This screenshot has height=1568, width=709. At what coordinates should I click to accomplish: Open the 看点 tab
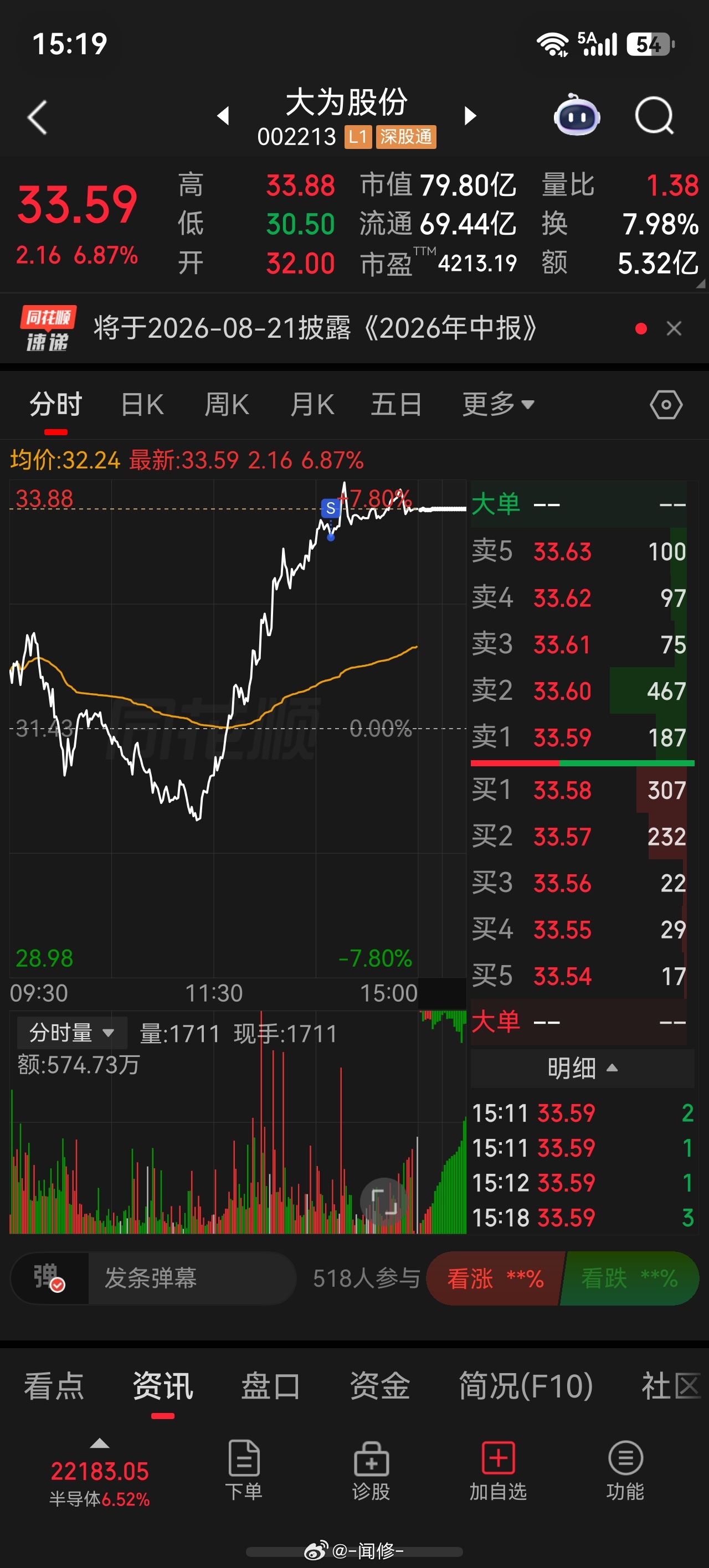point(54,1386)
